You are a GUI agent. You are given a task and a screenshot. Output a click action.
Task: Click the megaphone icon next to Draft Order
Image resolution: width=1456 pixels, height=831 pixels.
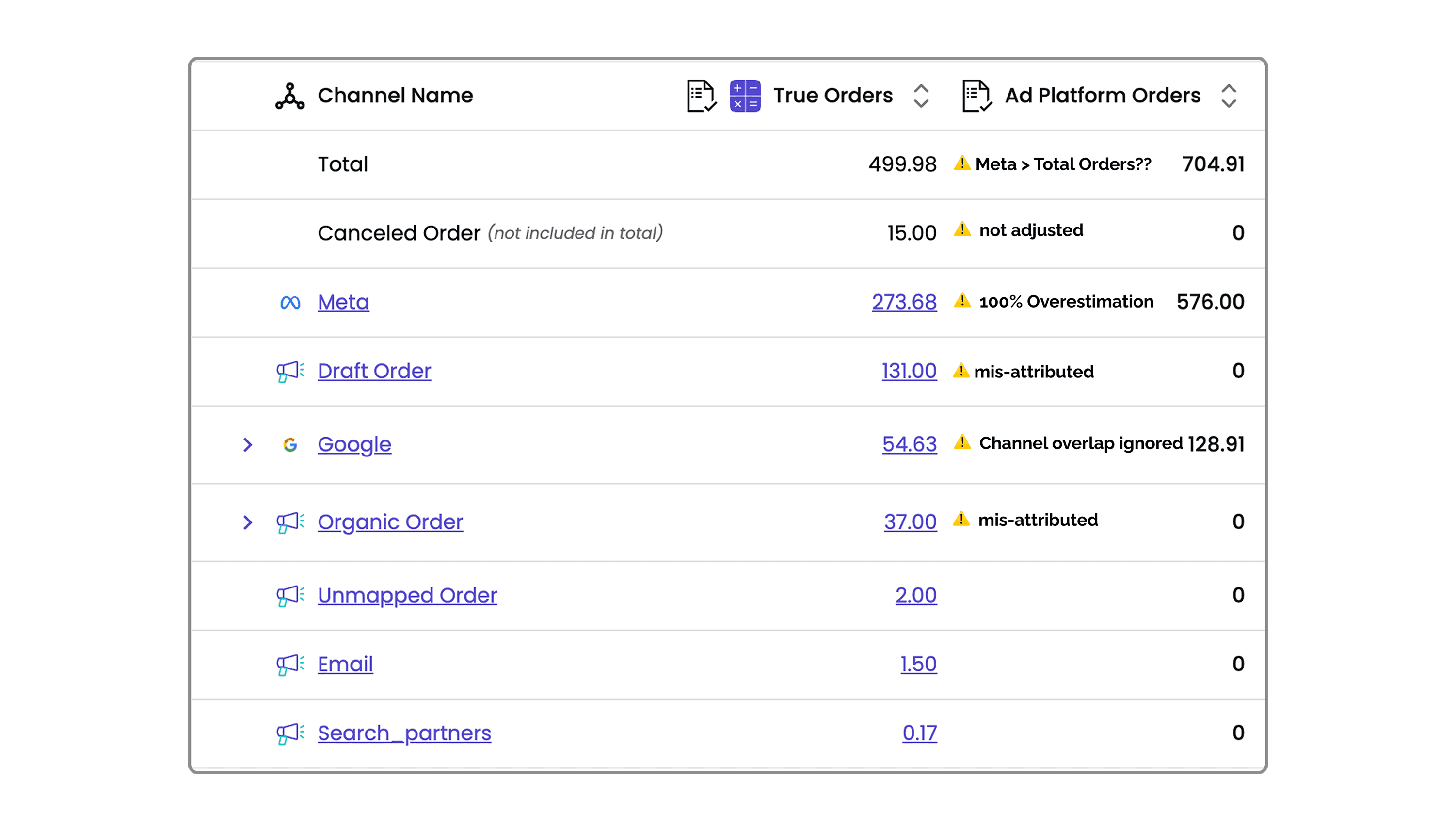(x=290, y=371)
